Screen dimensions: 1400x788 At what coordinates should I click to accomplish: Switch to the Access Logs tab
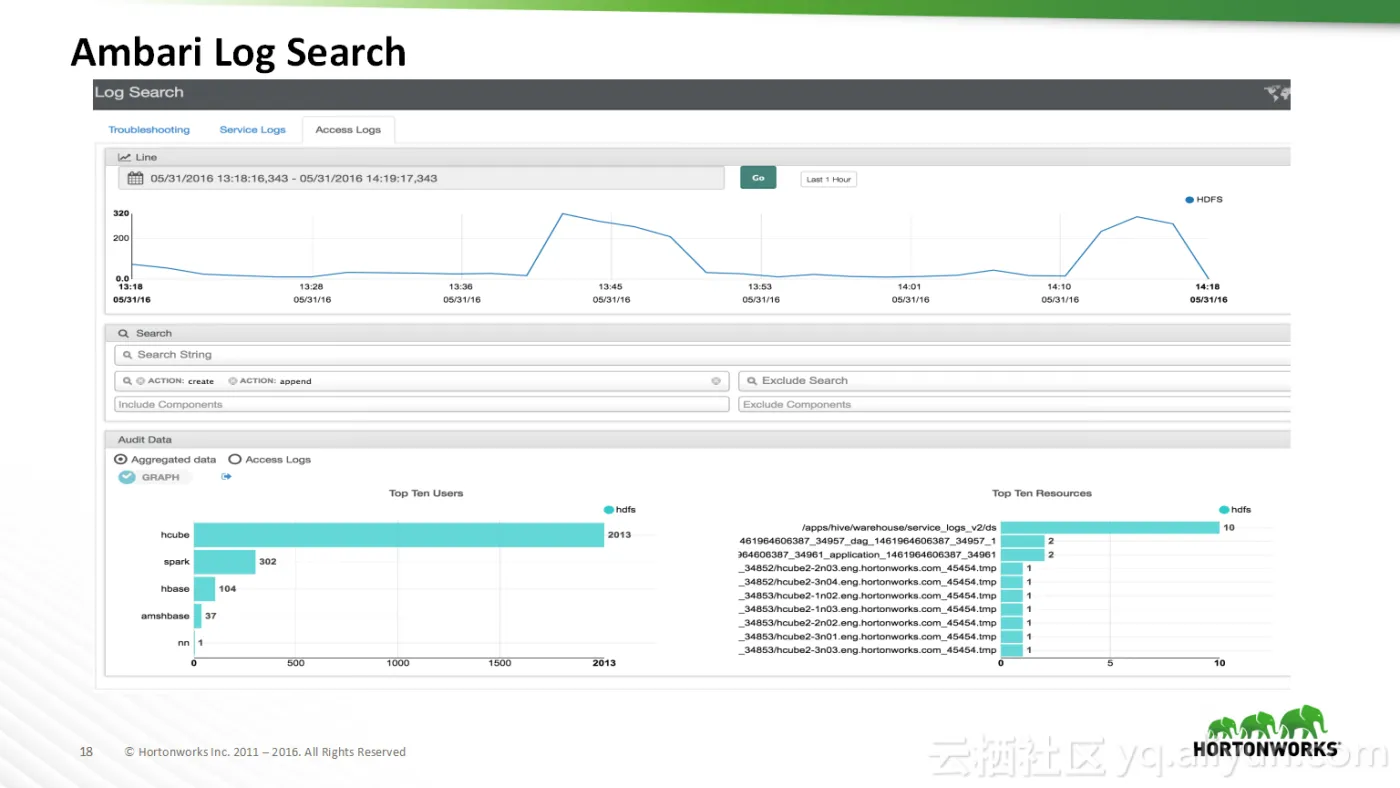click(x=348, y=130)
